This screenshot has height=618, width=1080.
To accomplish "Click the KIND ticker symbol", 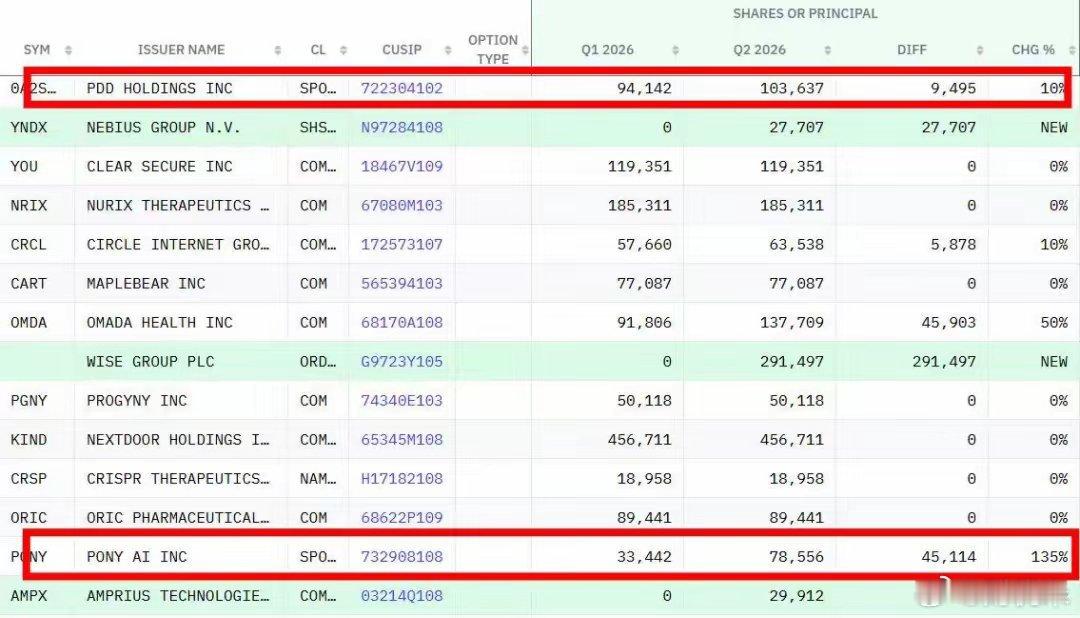I will (28, 440).
